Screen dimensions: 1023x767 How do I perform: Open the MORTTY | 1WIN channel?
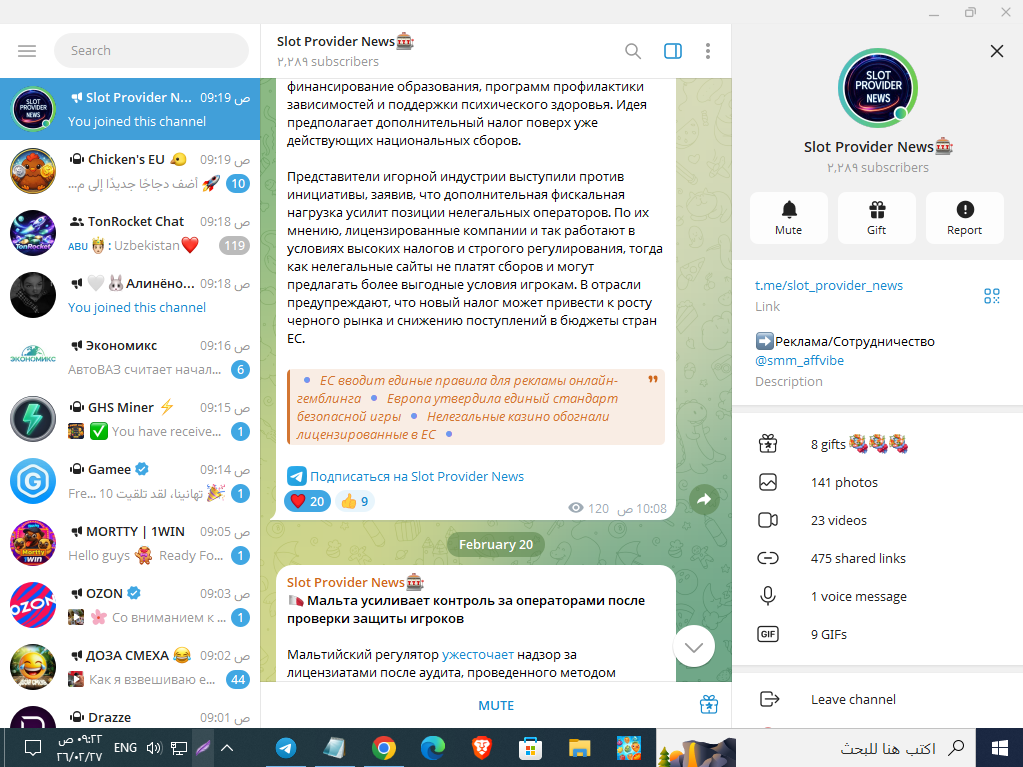coord(130,543)
